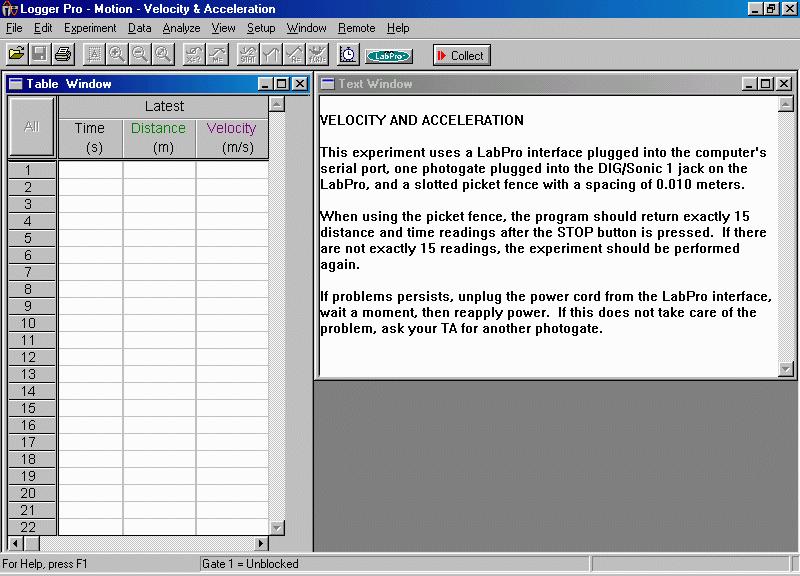
Task: Open the Analyze menu
Action: (x=181, y=28)
